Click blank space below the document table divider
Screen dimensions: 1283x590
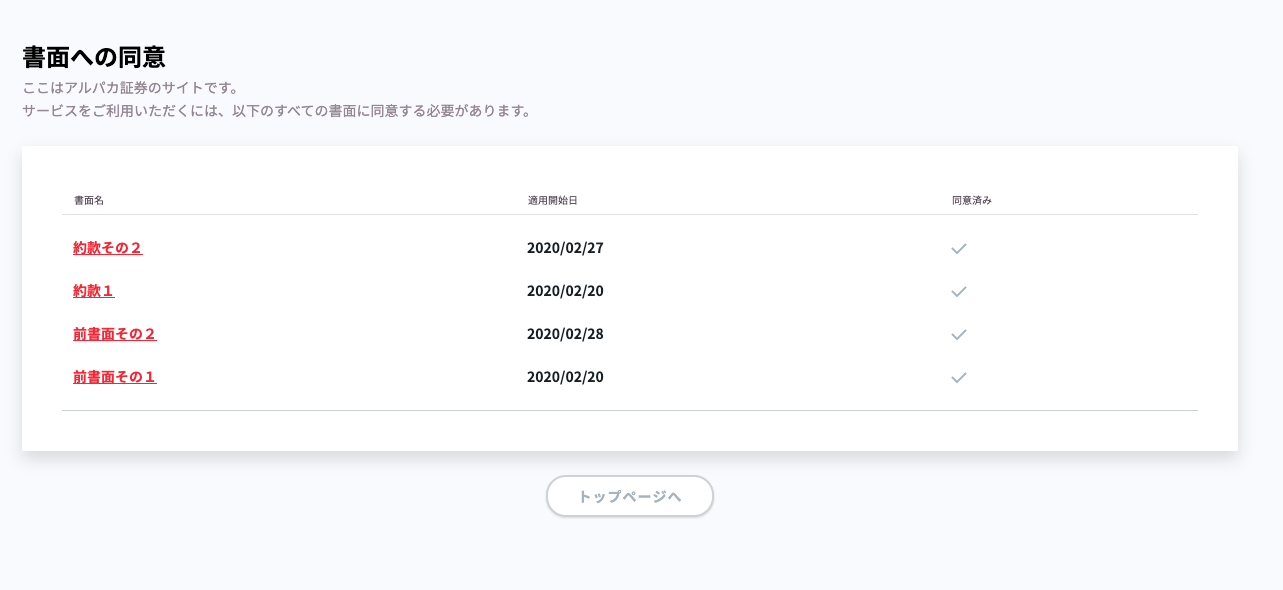pyautogui.click(x=630, y=430)
